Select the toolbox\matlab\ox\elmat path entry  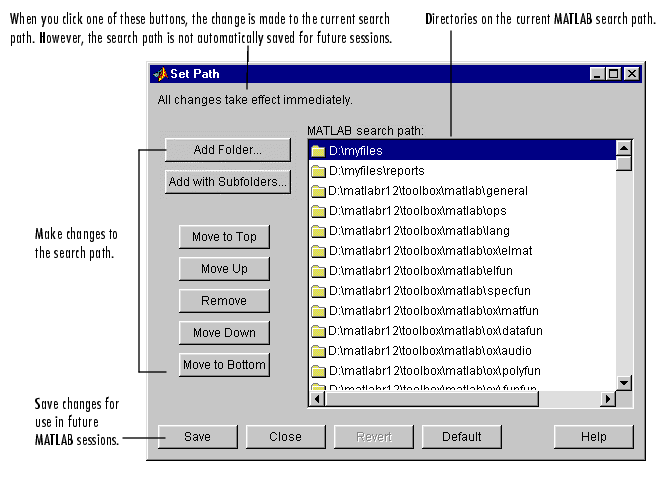(462, 251)
